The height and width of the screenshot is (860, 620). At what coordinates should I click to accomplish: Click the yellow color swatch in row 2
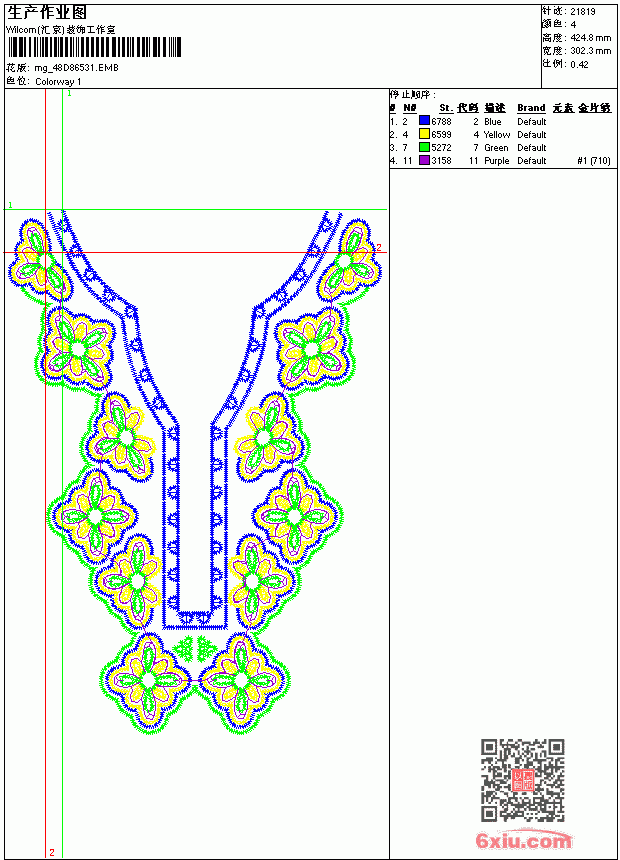click(424, 134)
